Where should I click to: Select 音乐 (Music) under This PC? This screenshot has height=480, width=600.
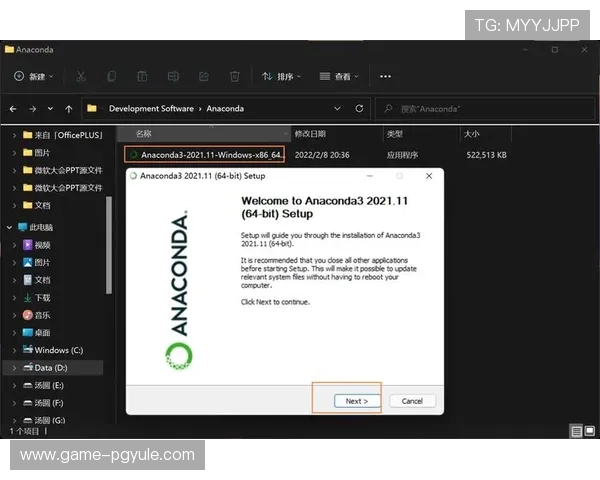37,315
